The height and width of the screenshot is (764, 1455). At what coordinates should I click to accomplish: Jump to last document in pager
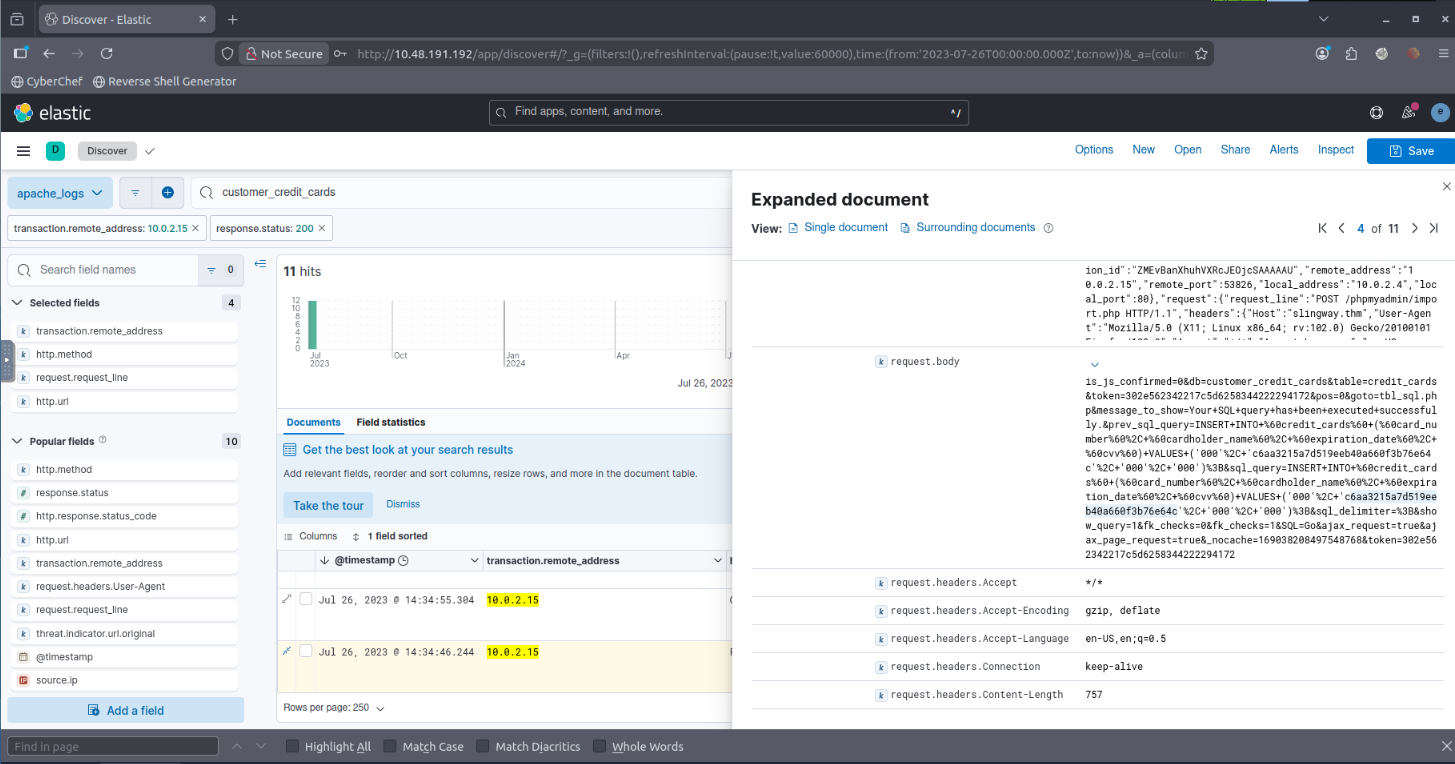1433,229
